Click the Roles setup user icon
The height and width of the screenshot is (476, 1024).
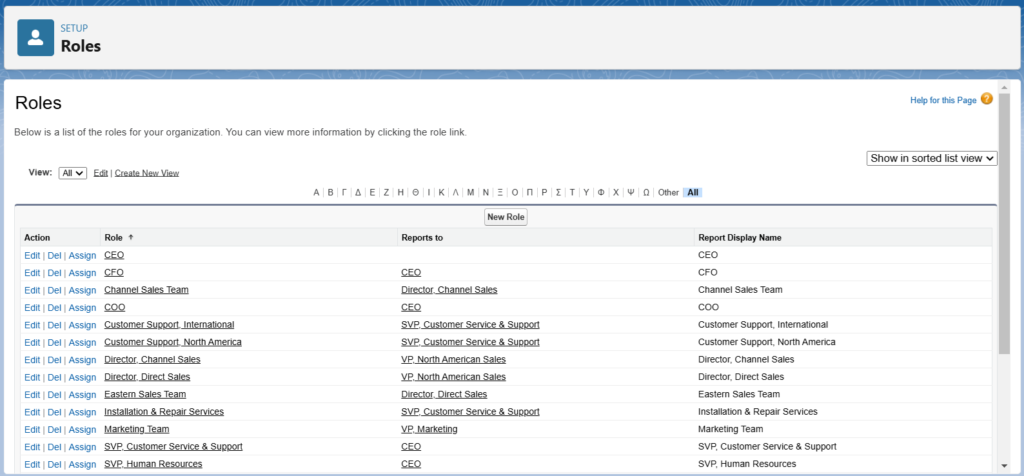click(x=36, y=37)
